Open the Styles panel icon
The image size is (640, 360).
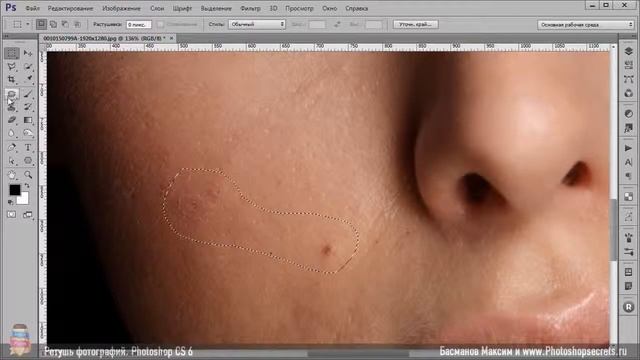(x=628, y=128)
